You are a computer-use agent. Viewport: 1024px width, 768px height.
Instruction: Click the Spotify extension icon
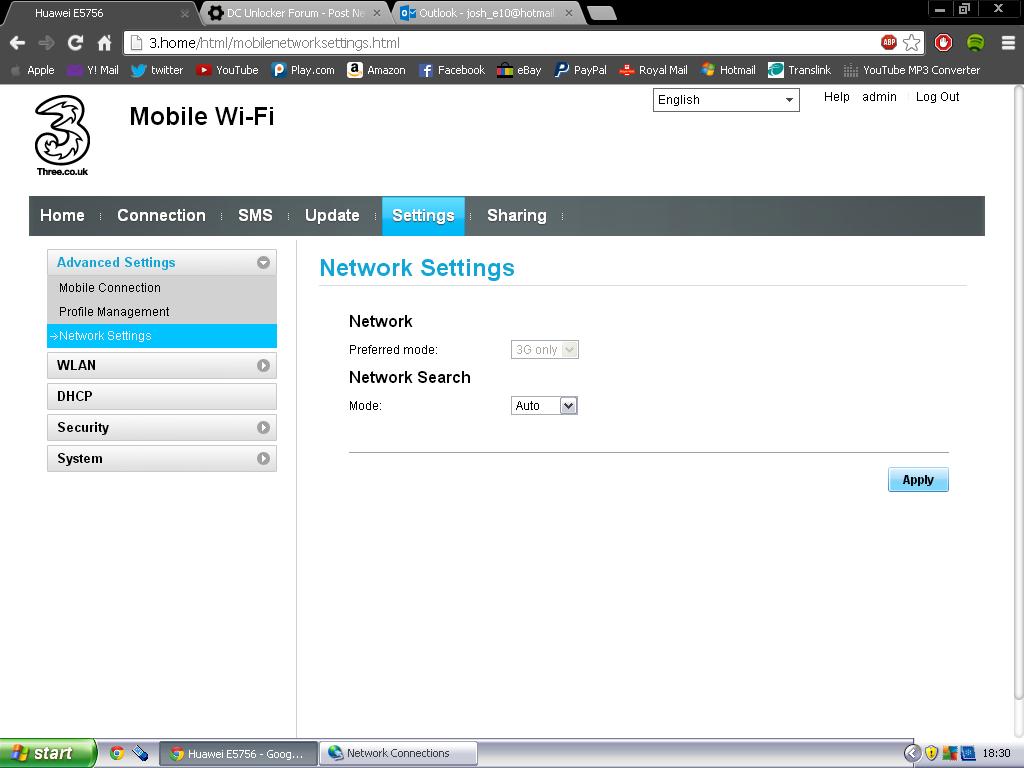975,43
